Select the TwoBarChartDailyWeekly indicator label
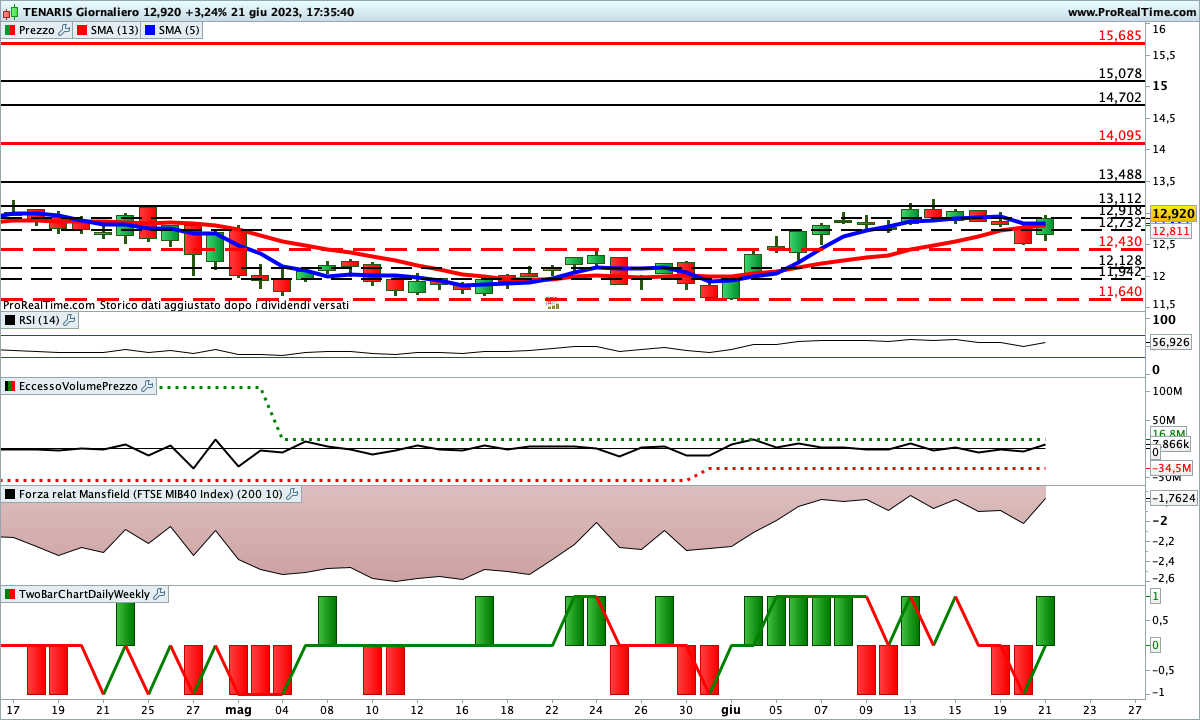The height and width of the screenshot is (720, 1200). pyautogui.click(x=84, y=594)
